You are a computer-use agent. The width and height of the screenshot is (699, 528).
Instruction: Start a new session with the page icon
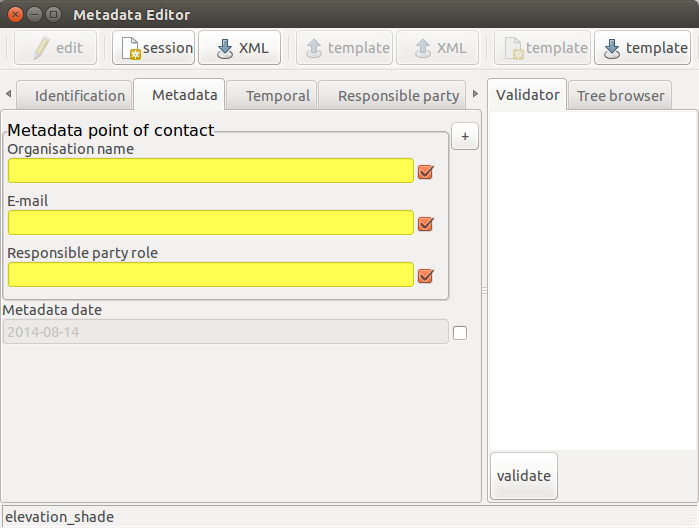pos(153,48)
